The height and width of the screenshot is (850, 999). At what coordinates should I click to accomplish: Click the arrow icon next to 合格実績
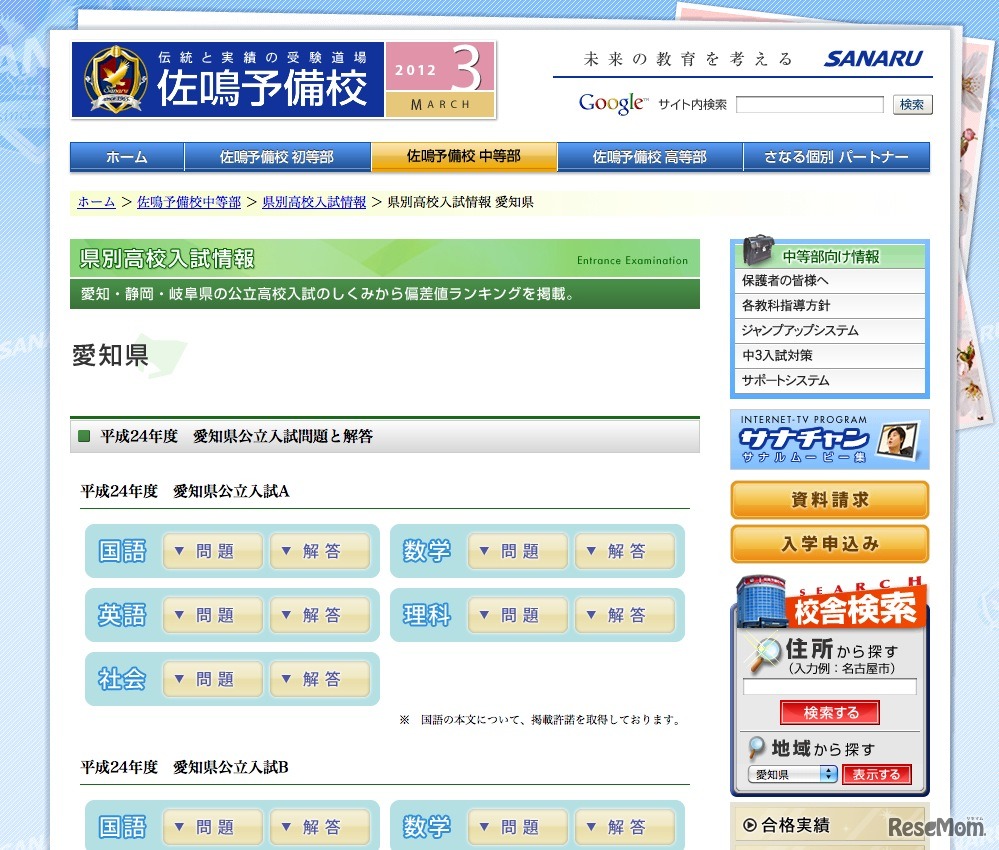752,824
